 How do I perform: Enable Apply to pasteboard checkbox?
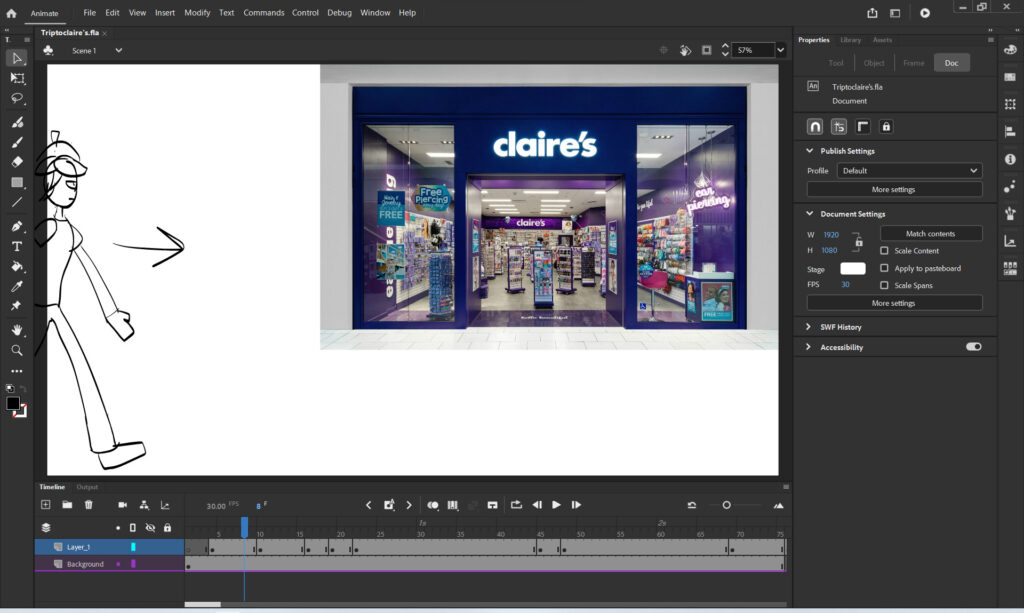[x=884, y=268]
